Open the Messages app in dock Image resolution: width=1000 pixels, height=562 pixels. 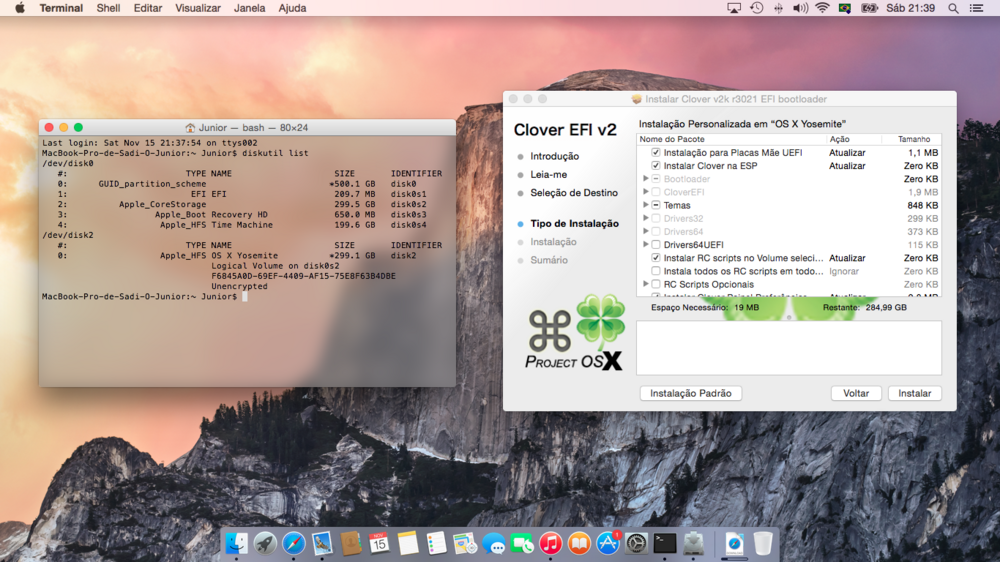tap(493, 543)
